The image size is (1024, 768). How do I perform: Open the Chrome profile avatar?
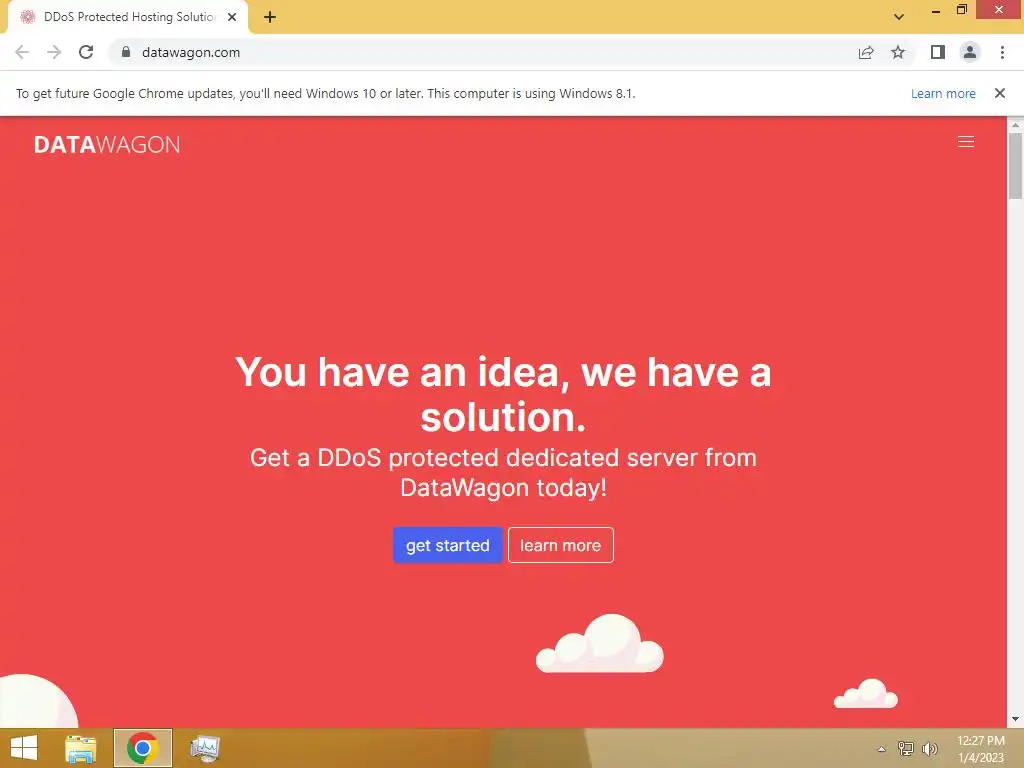tap(970, 52)
